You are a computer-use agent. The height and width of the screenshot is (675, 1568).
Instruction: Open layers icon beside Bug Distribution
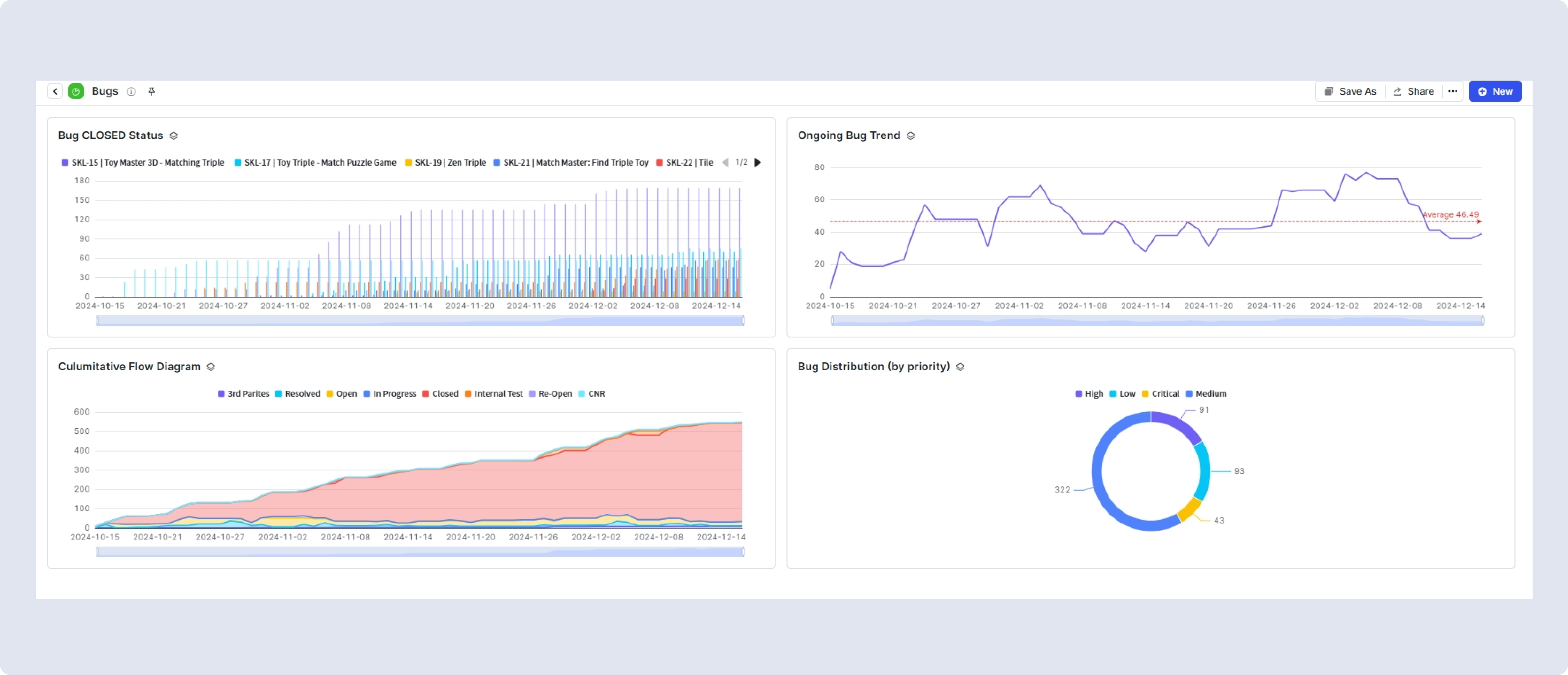pos(960,367)
